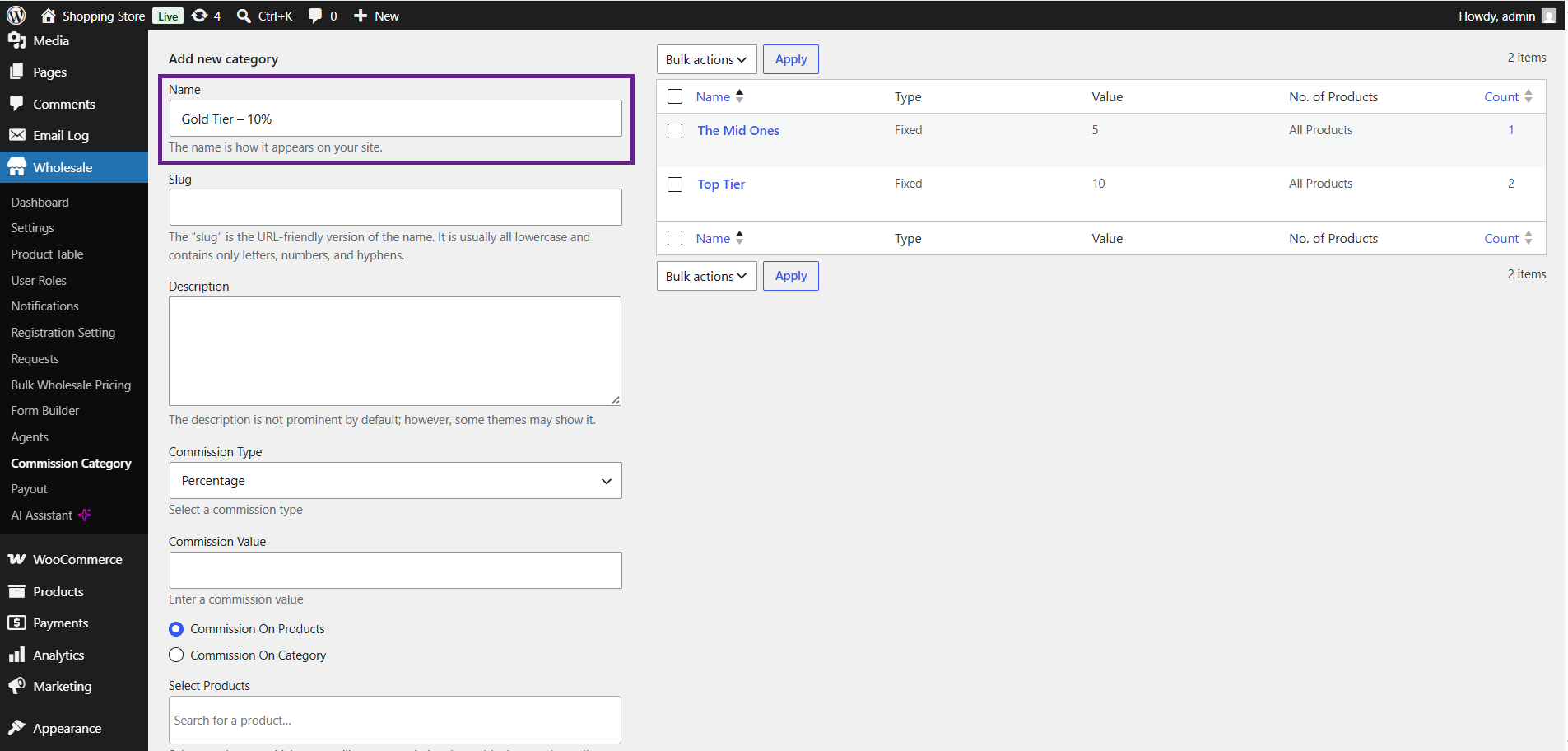Click the AI Assistant sparkle icon

(x=84, y=515)
